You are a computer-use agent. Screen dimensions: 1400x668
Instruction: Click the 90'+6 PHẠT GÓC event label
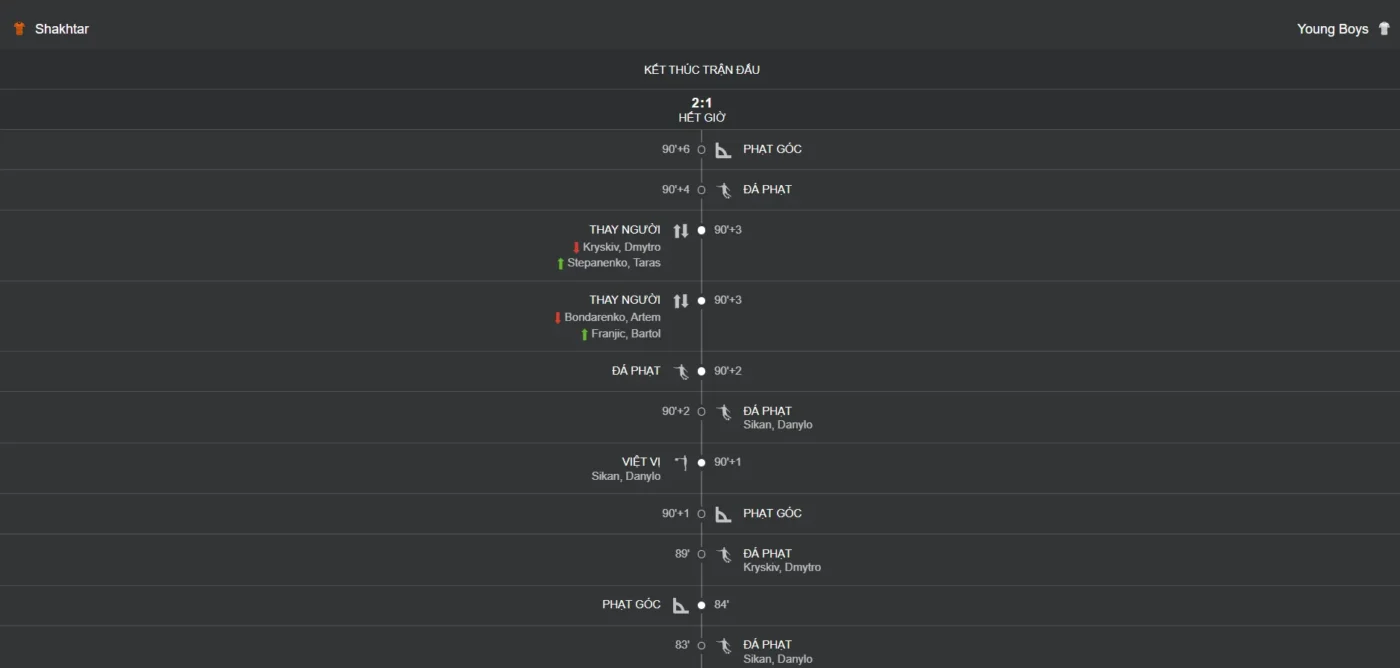772,149
